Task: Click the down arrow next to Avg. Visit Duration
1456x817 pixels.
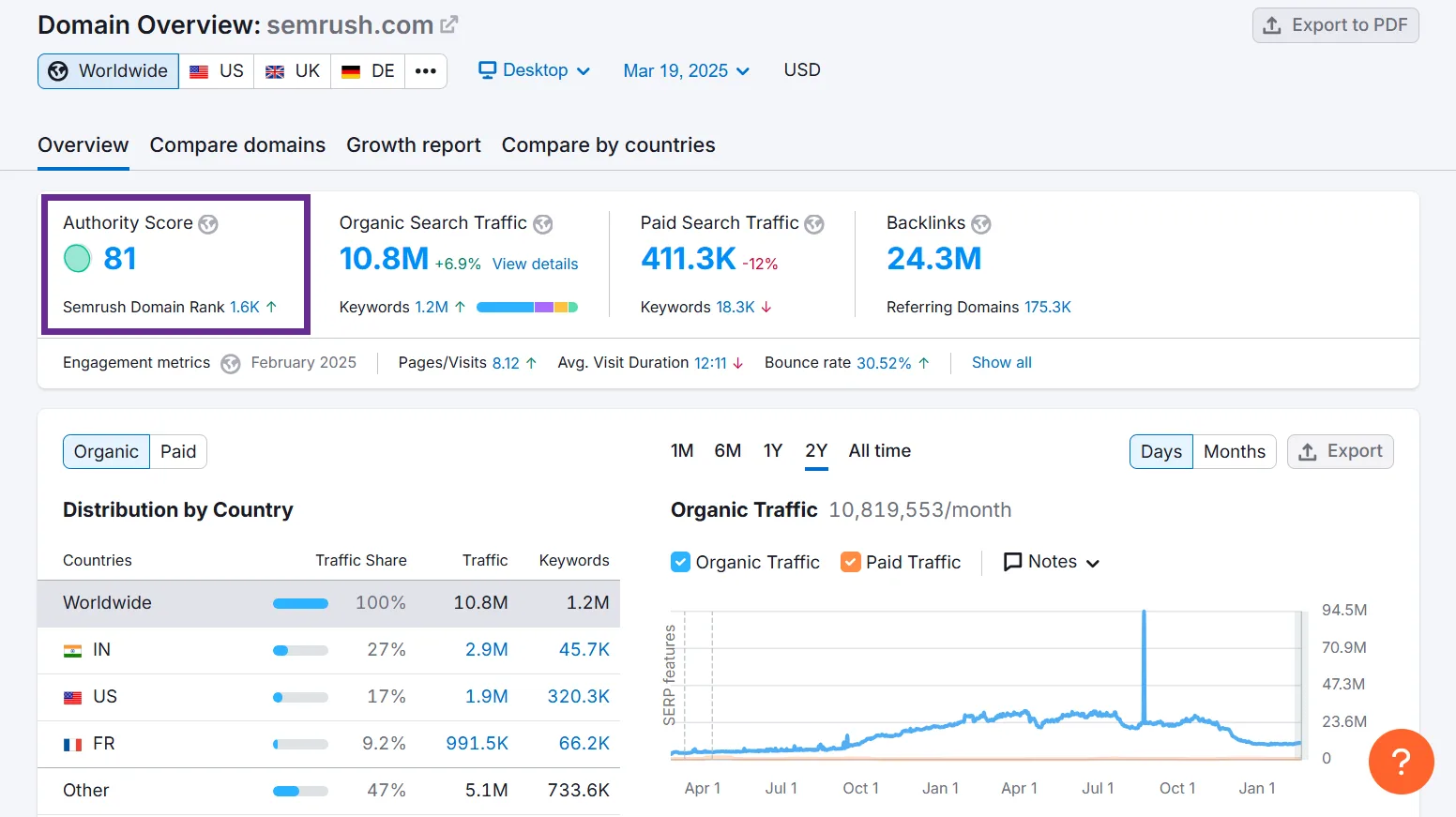Action: [x=738, y=363]
